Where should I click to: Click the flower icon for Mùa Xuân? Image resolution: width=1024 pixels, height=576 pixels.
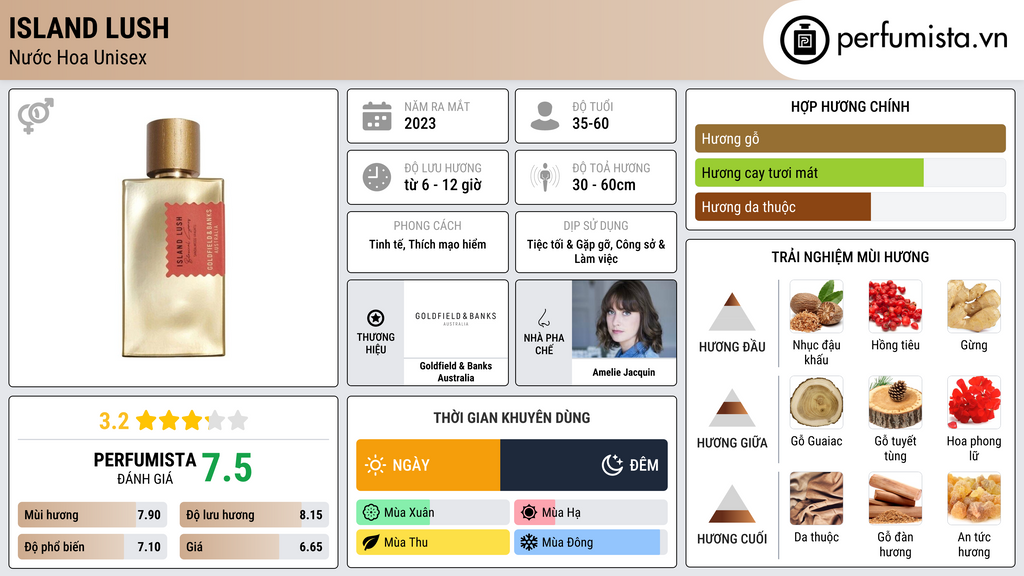tap(371, 513)
